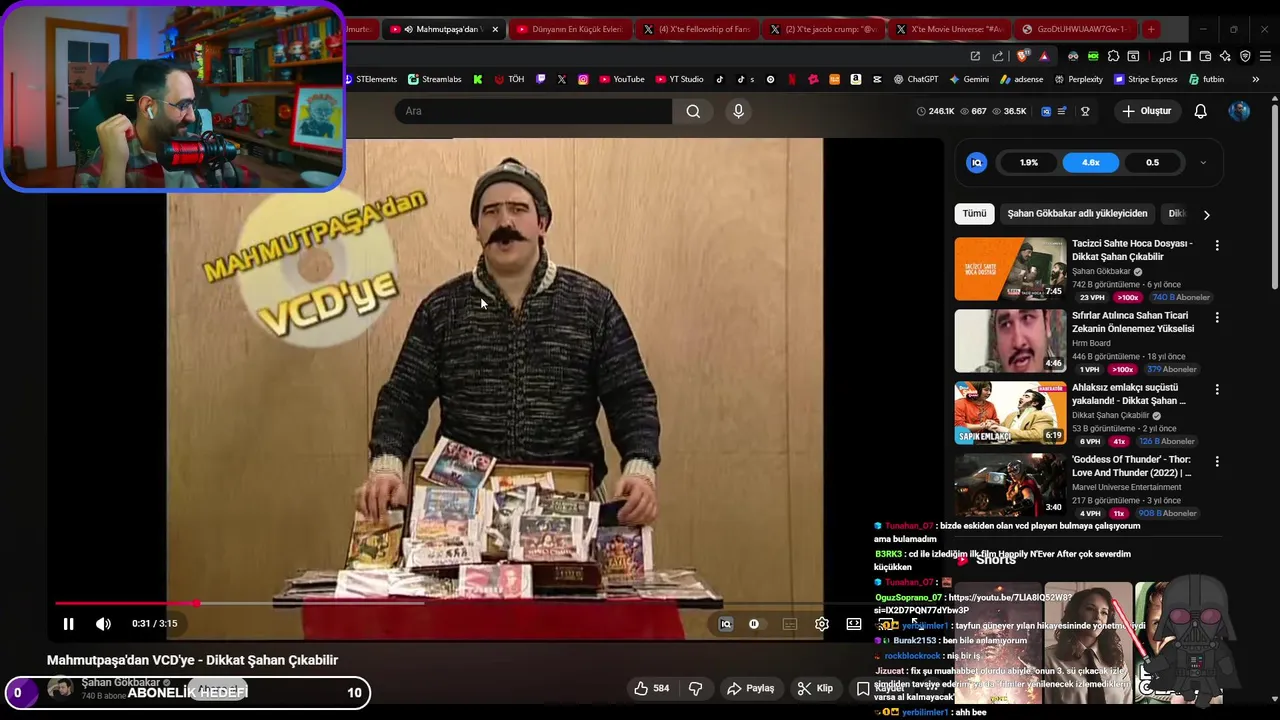Open Tacizci Sahte Hoca Dosyası video thumbnail
This screenshot has width=1280, height=720.
(x=1010, y=269)
